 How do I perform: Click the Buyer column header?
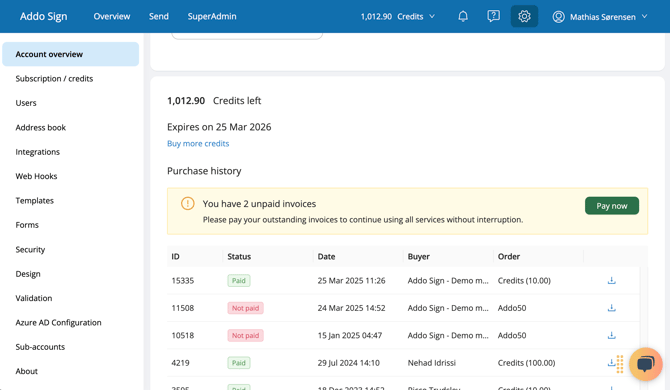pos(419,256)
